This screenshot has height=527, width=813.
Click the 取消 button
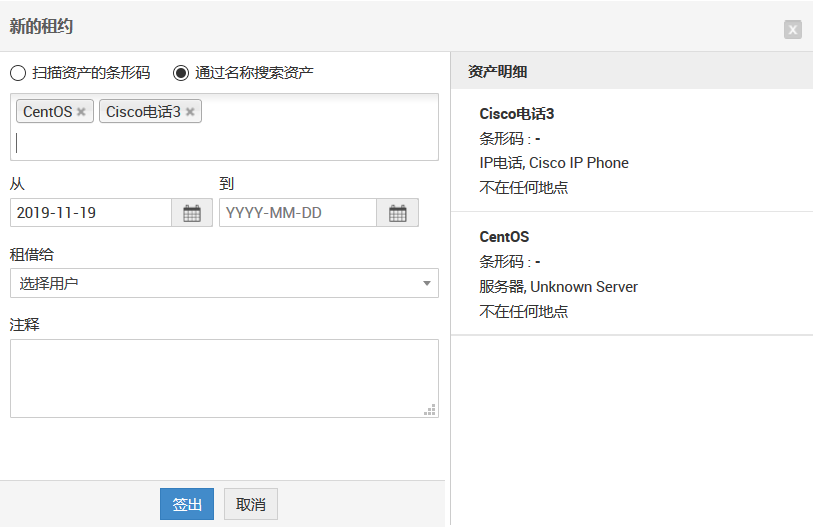pos(251,505)
